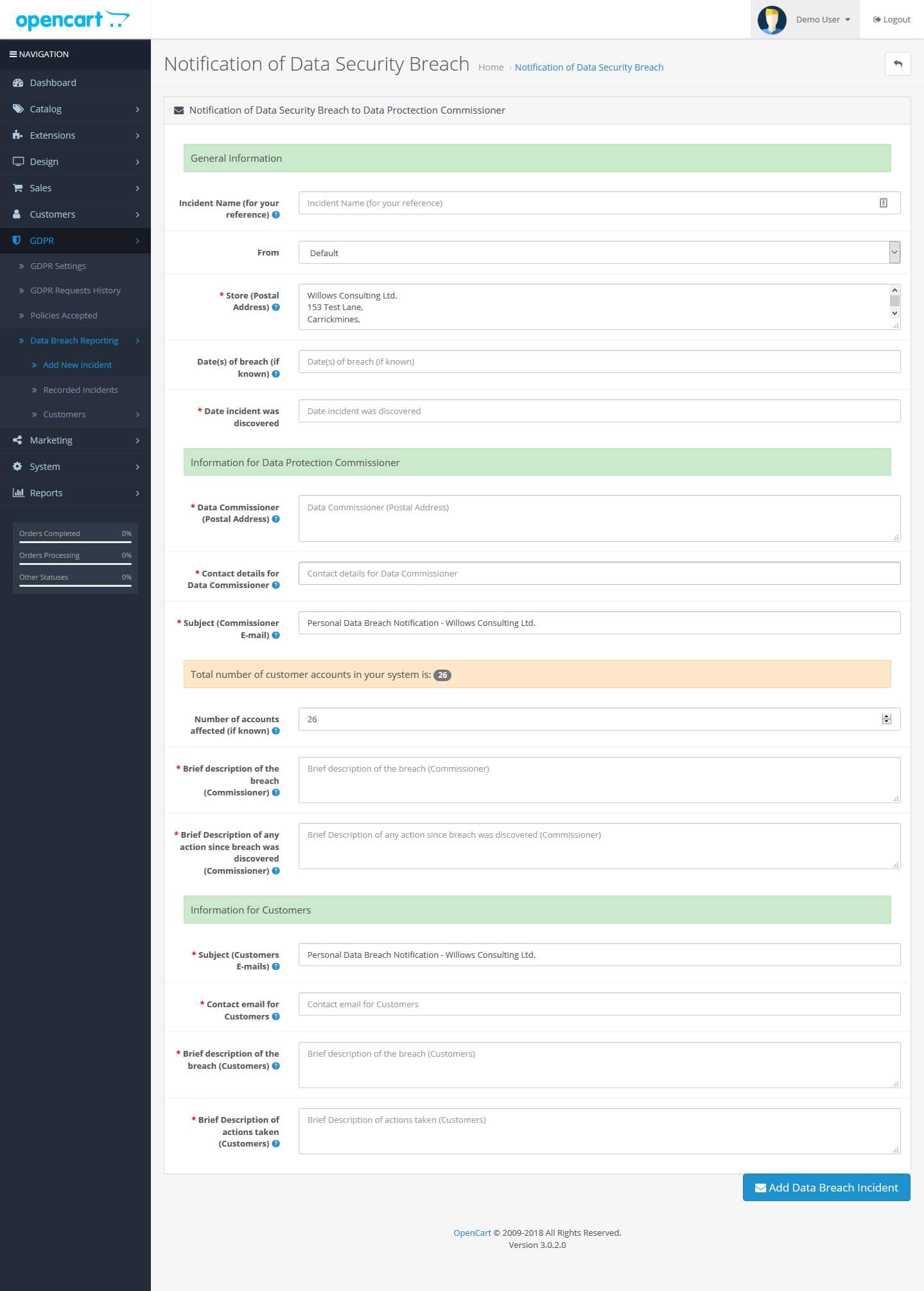Screen dimensions: 924x1291
Task: Click the Reports chart icon
Action: point(18,493)
